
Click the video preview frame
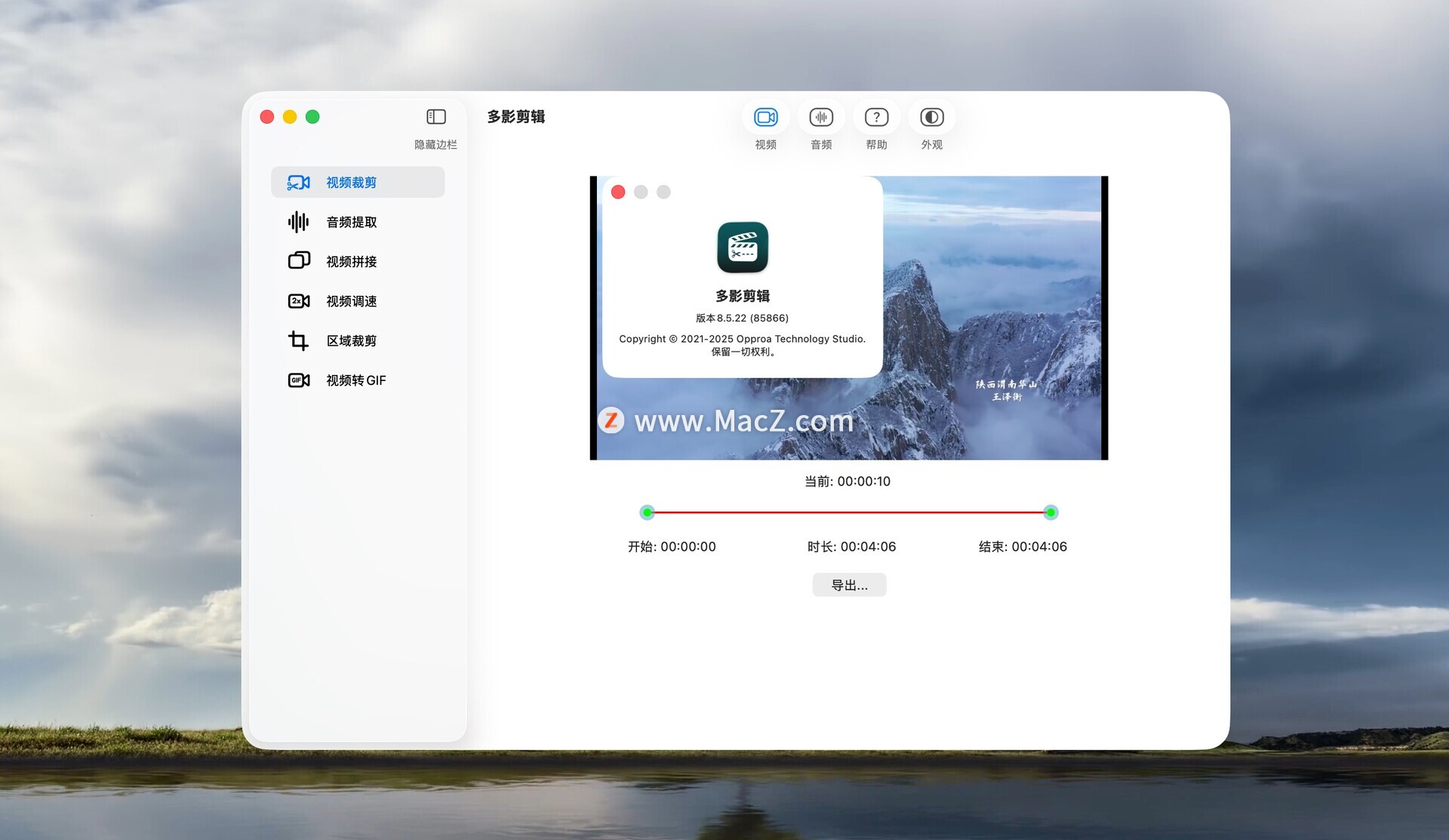[x=996, y=317]
